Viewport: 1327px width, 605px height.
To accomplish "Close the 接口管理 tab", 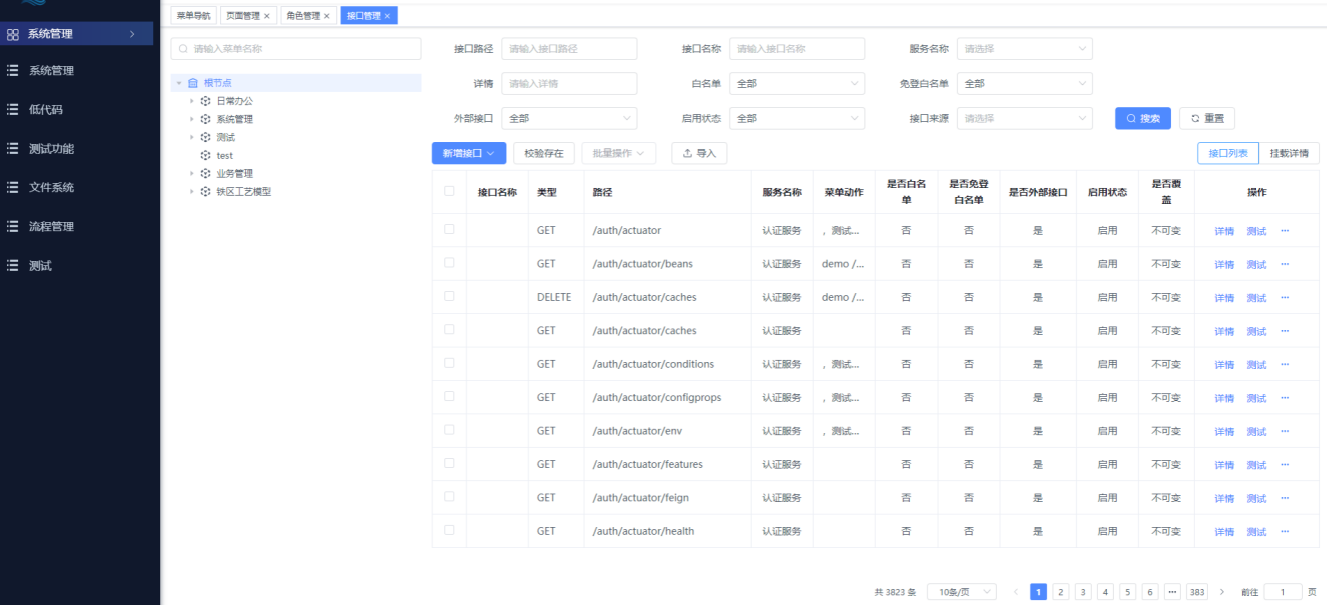I will [x=388, y=16].
